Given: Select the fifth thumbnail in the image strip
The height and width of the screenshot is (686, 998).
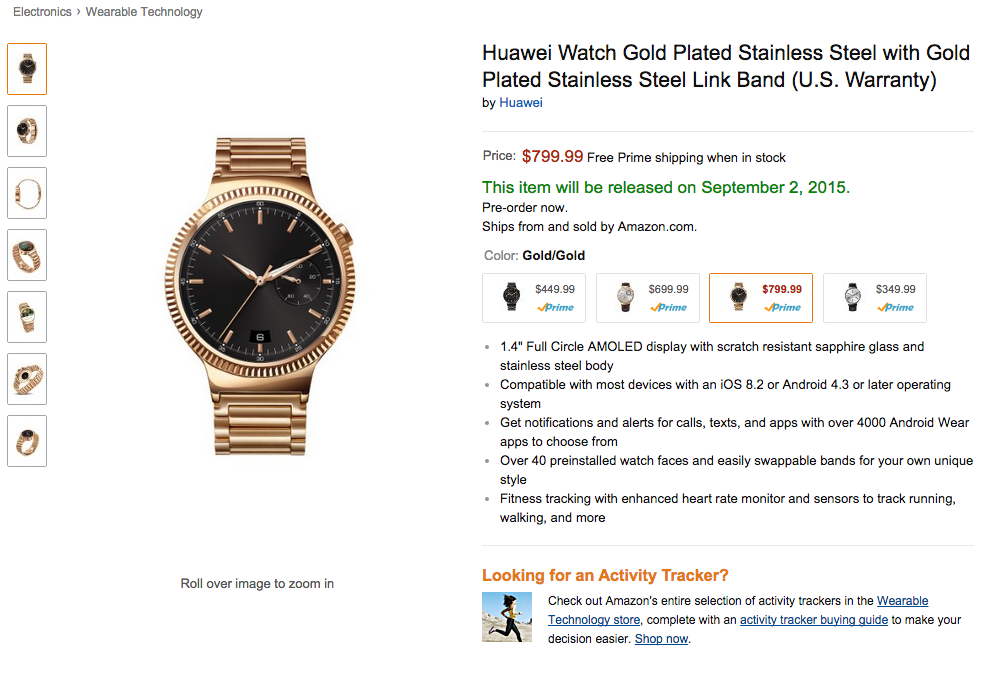Looking at the screenshot, I should pyautogui.click(x=27, y=317).
